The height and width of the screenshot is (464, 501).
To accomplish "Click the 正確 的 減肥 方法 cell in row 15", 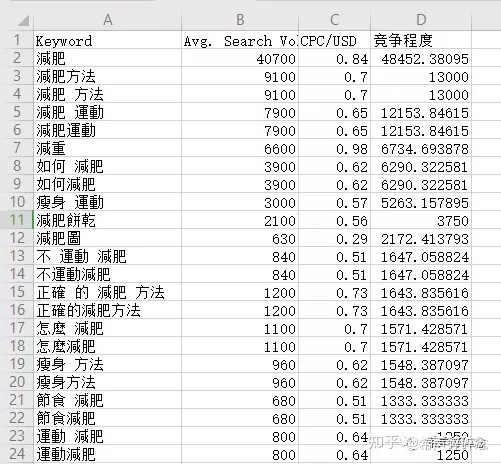I will click(107, 292).
